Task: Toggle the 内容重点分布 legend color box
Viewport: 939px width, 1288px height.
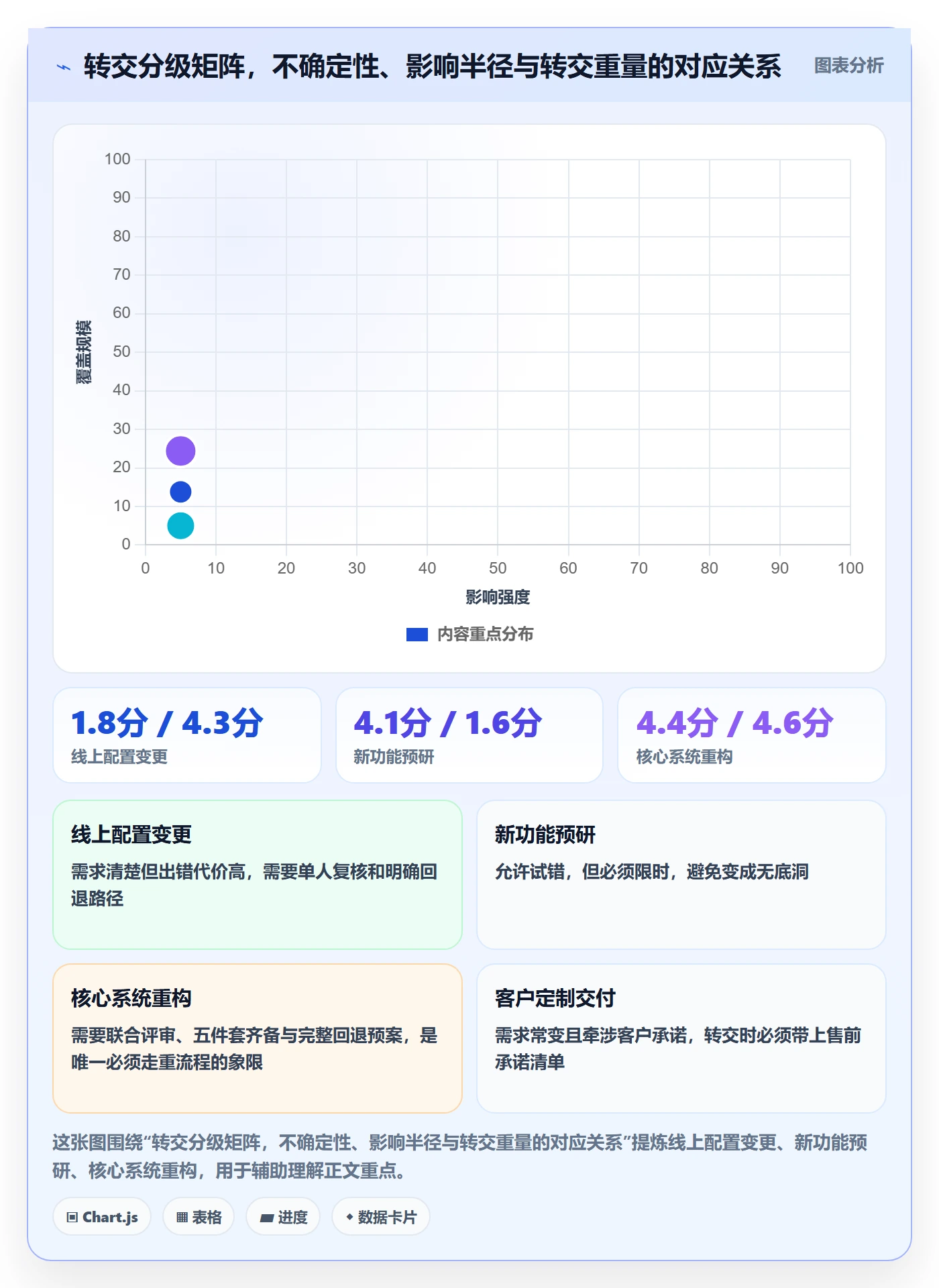Action: (x=417, y=634)
